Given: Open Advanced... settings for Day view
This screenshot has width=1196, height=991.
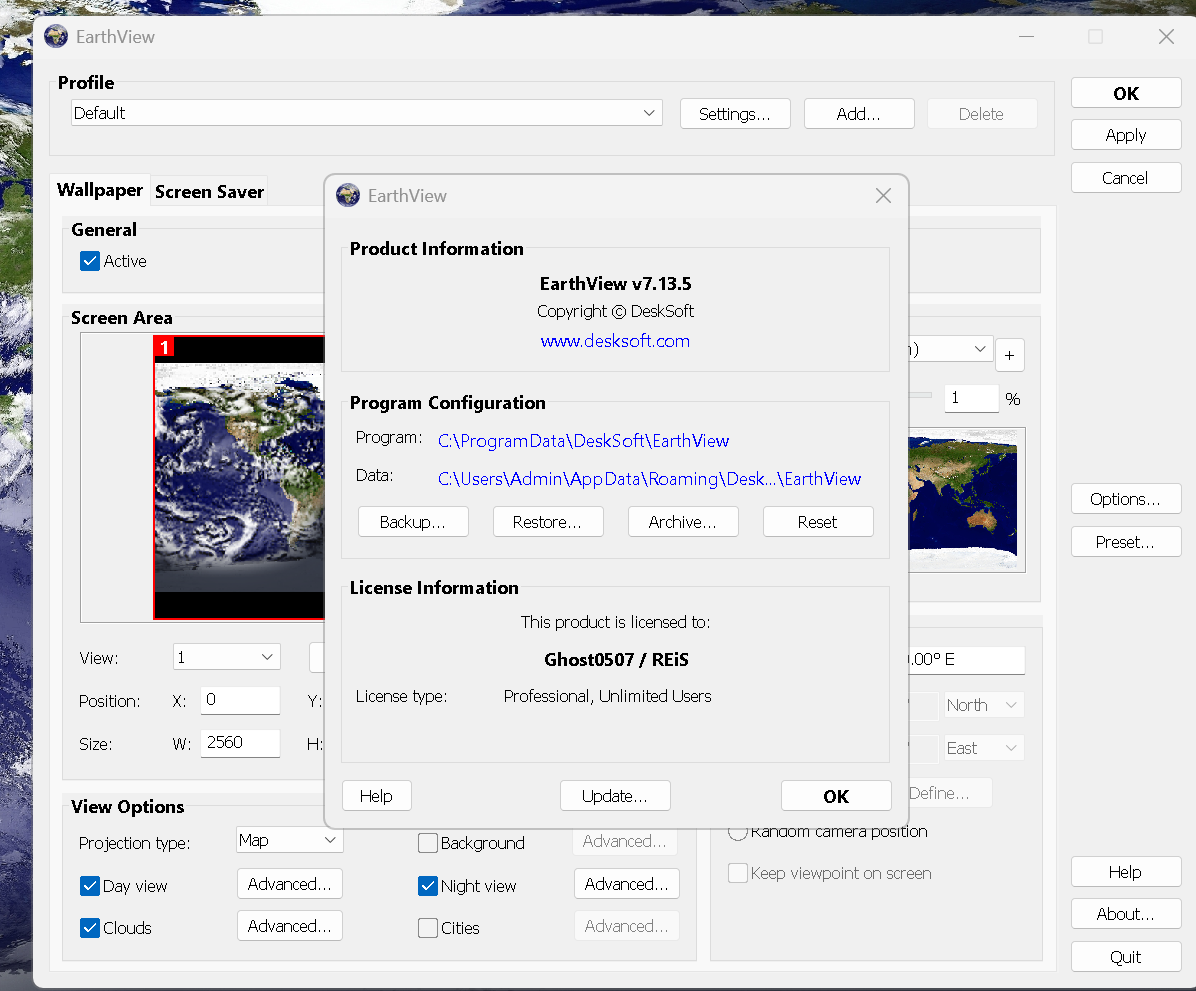Looking at the screenshot, I should point(290,883).
